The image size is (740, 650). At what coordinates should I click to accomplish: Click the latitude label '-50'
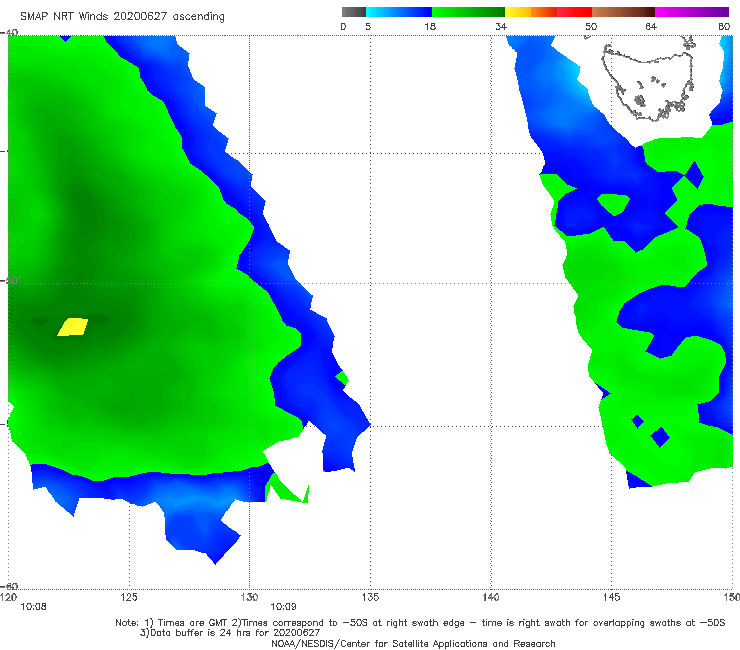(9, 281)
